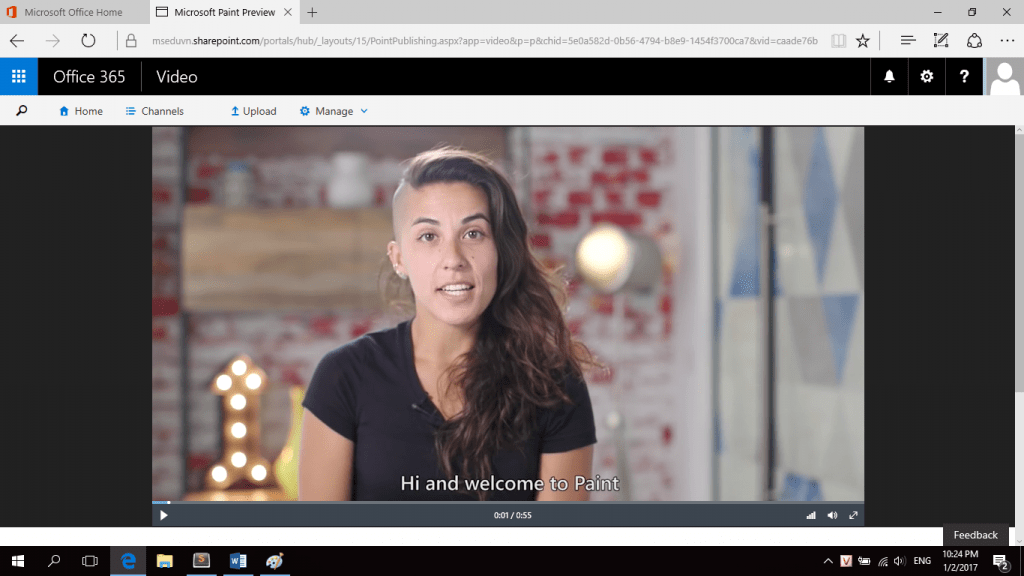Viewport: 1024px width, 576px height.
Task: Go to Home in the Video portal
Action: coord(81,111)
